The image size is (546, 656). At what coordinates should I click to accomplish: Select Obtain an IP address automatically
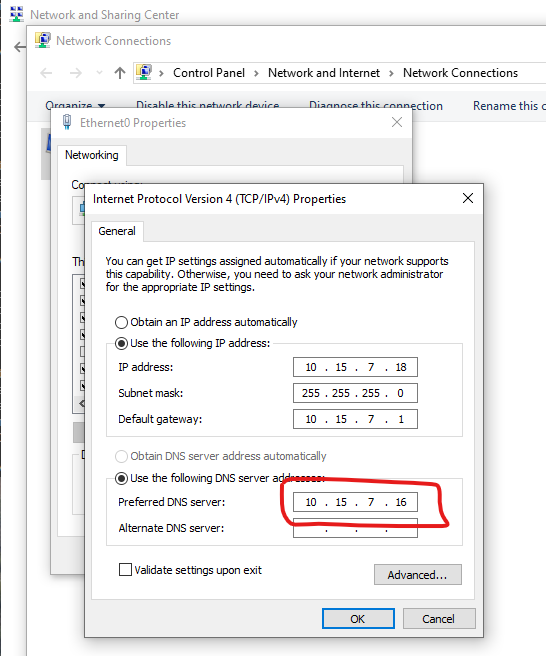coord(121,322)
